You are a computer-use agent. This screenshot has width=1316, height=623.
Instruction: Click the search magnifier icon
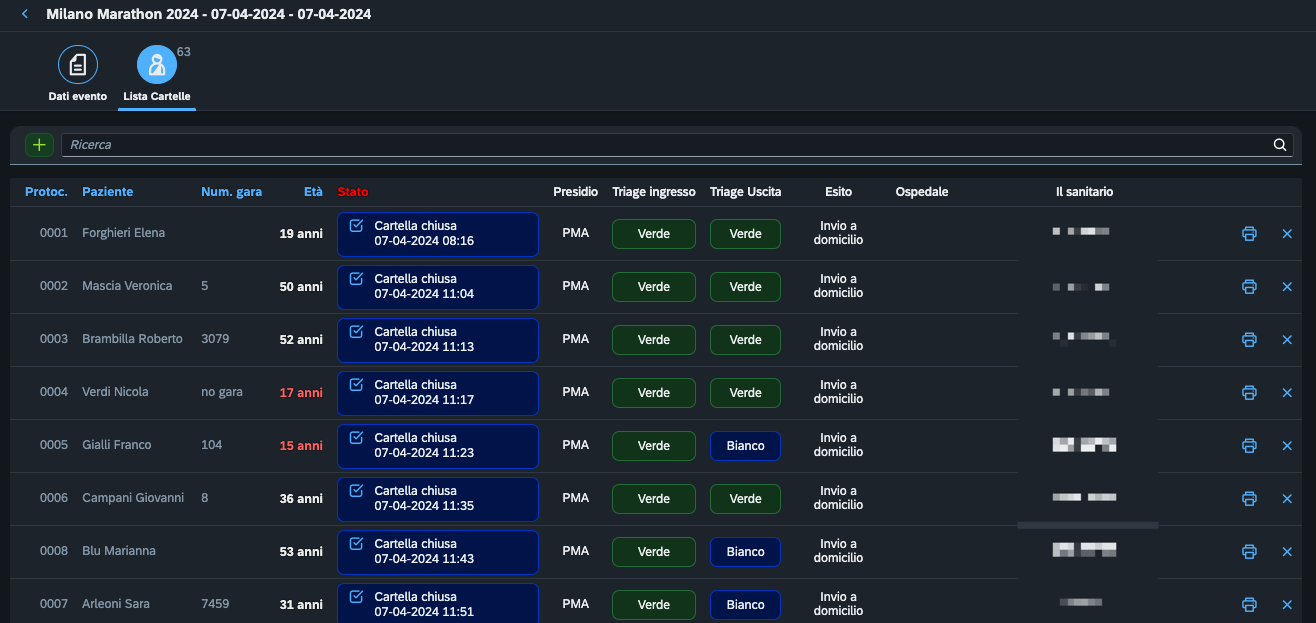[x=1280, y=145]
